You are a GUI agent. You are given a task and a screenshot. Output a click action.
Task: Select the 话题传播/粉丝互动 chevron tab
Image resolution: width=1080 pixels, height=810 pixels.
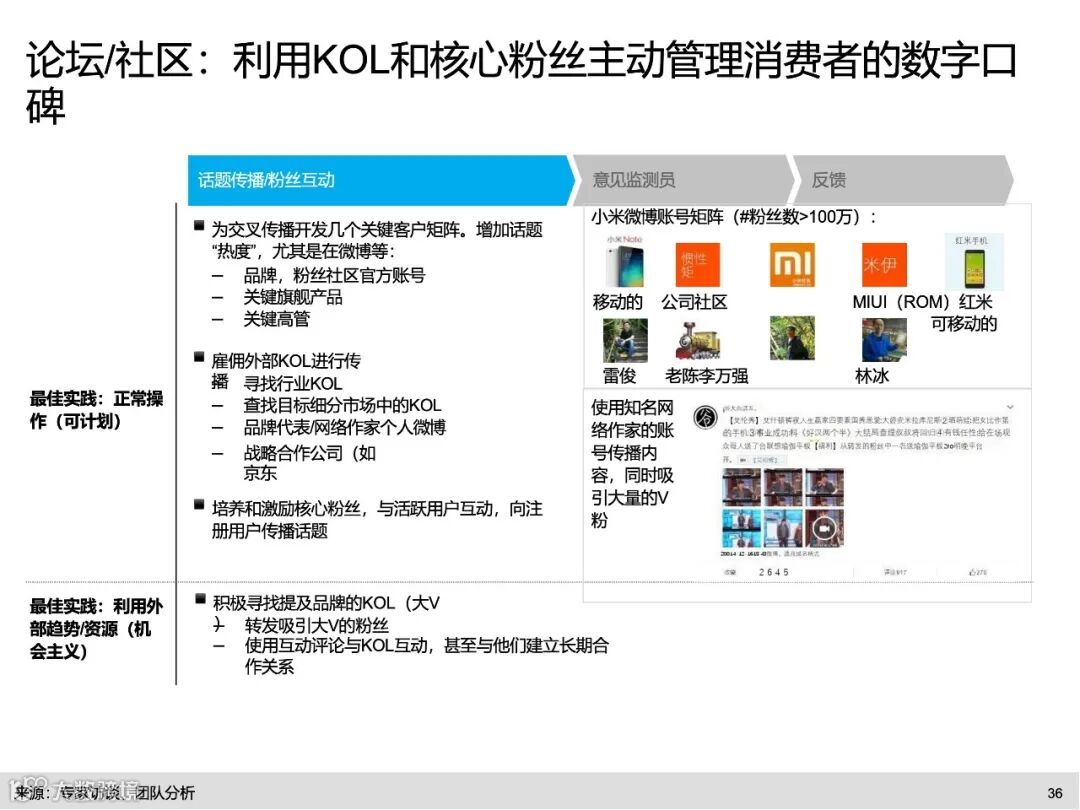380,180
